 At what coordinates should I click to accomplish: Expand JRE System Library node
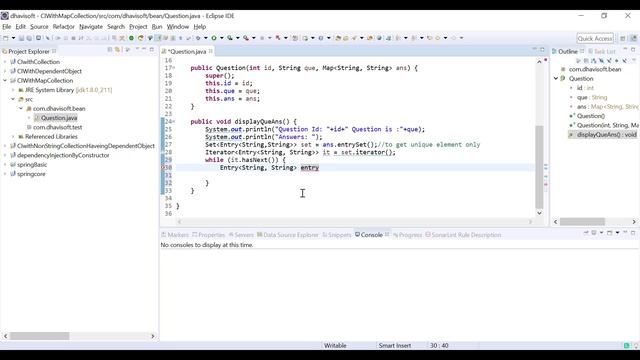(13, 90)
